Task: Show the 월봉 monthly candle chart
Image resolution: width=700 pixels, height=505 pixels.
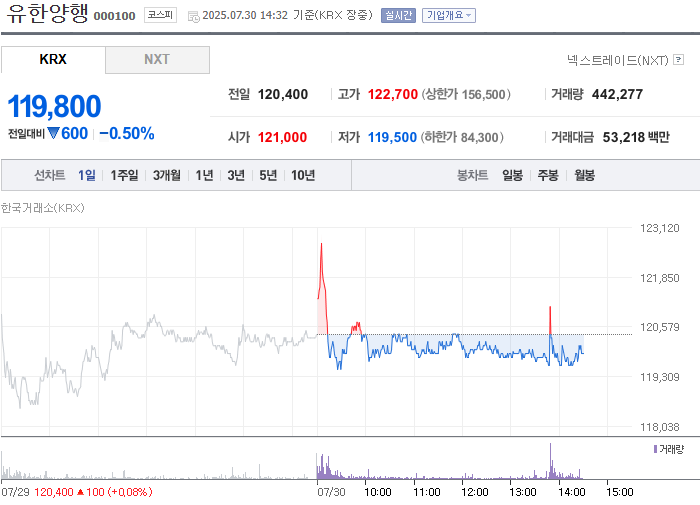Action: click(584, 175)
